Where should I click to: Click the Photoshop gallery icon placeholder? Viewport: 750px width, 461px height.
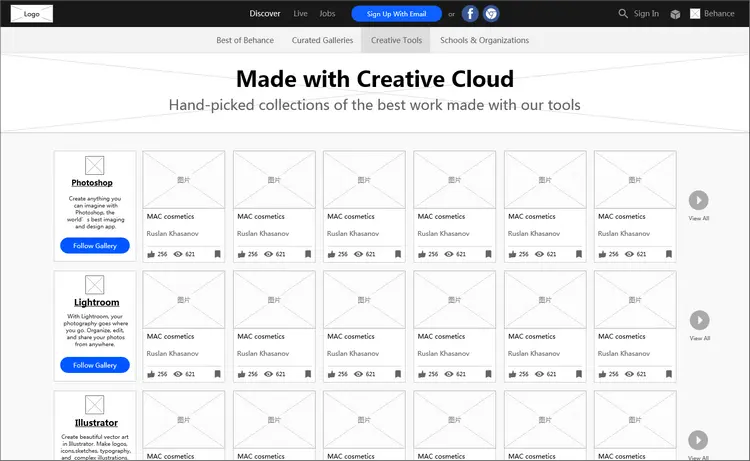tap(95, 165)
